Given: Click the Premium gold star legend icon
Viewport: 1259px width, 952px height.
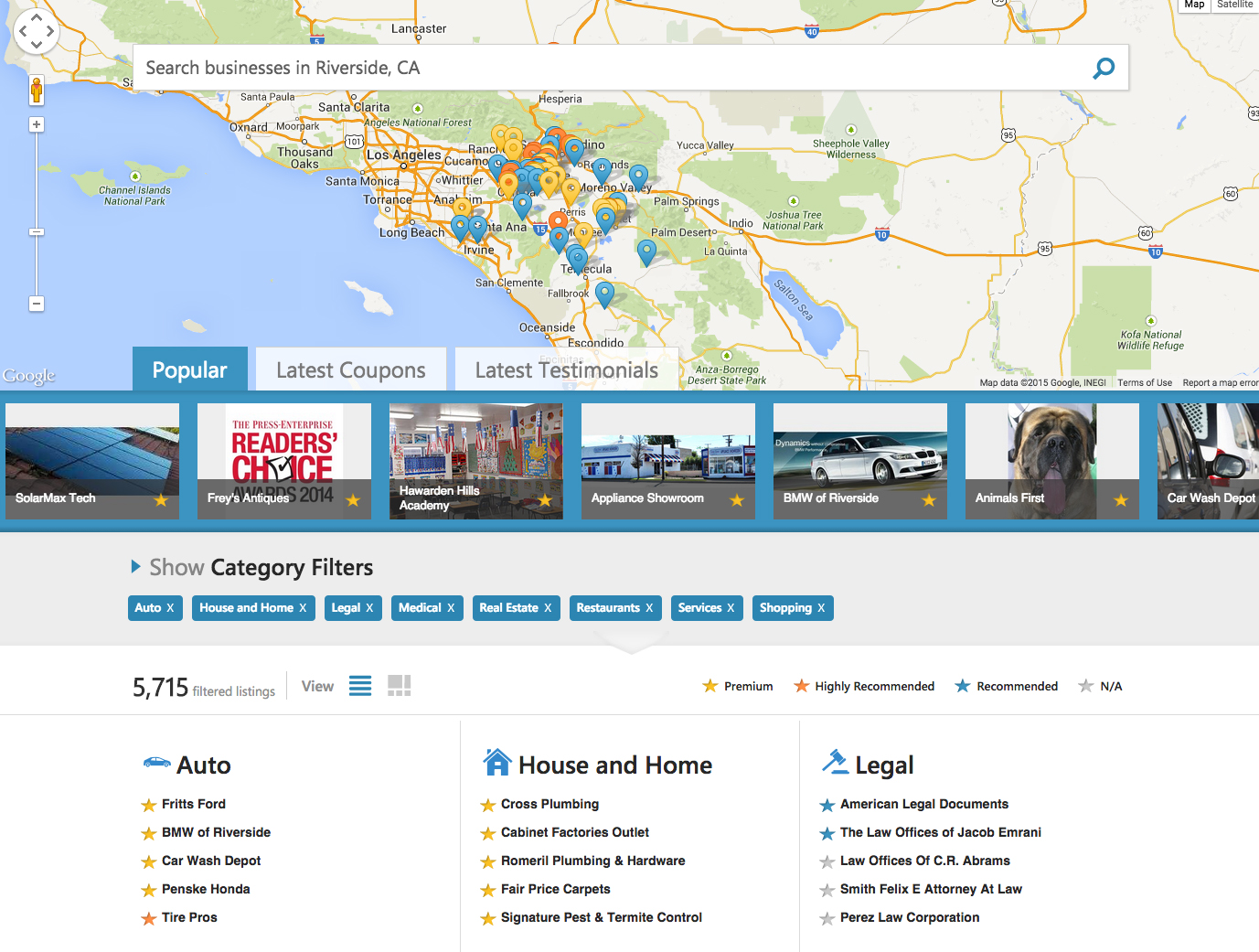Looking at the screenshot, I should tap(710, 686).
